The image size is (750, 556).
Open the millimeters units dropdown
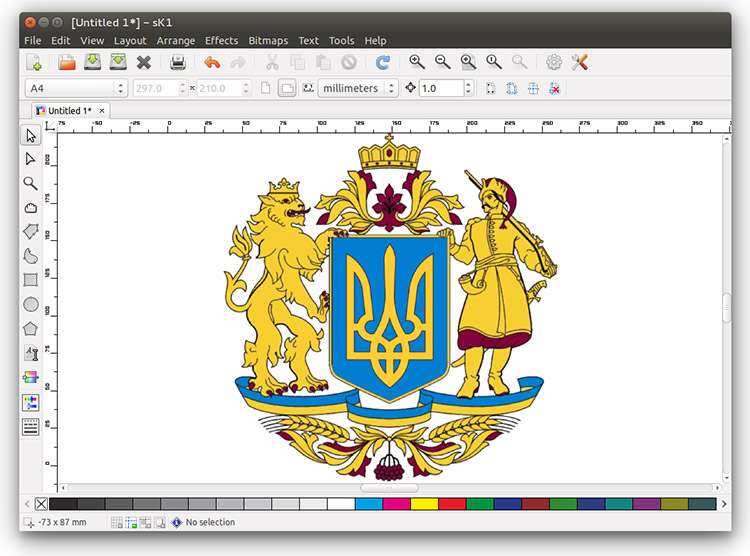[358, 88]
